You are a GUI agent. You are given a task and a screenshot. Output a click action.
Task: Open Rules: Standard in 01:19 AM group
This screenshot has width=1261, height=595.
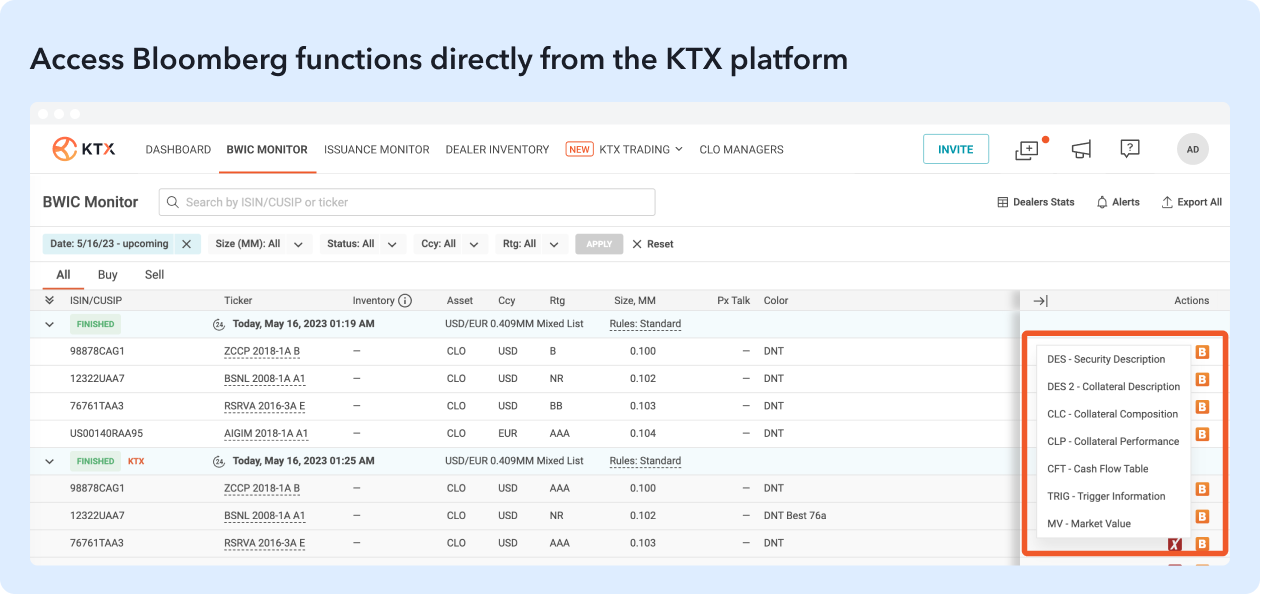point(645,324)
